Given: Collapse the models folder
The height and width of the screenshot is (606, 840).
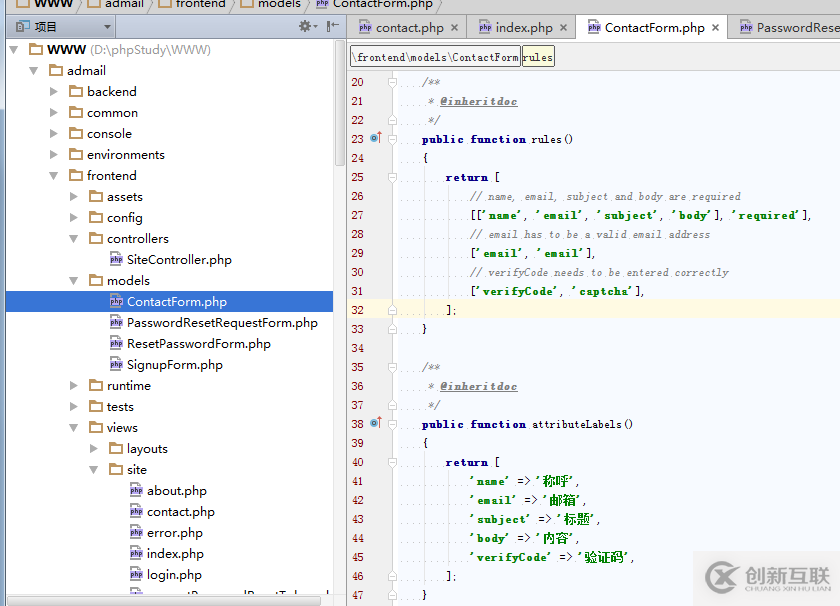Looking at the screenshot, I should tap(75, 281).
